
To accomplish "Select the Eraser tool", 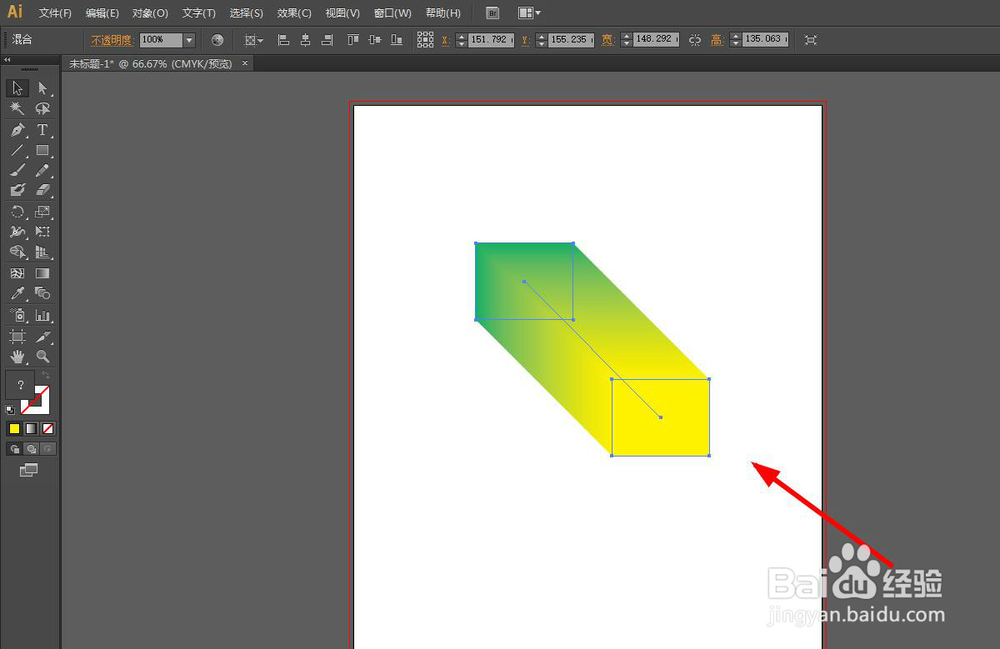I will coord(42,190).
